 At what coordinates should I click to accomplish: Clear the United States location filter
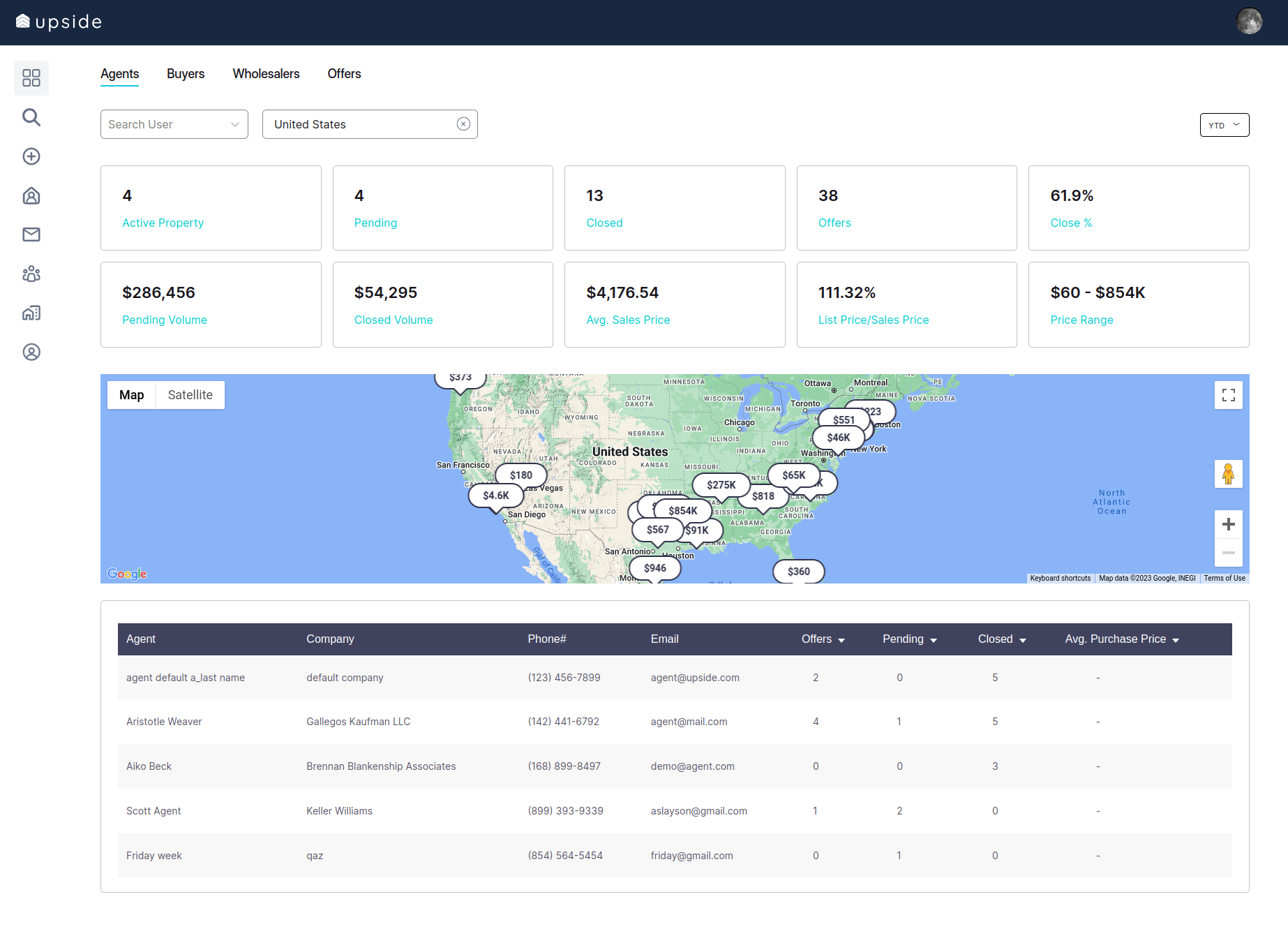[463, 124]
